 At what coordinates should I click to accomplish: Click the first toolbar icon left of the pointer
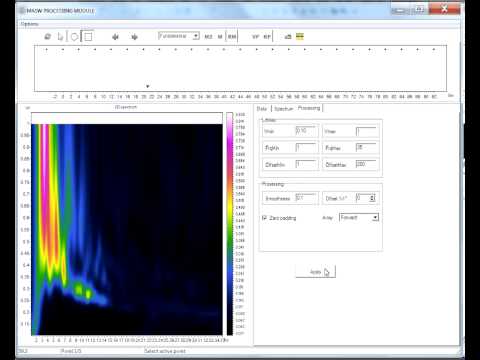pos(47,37)
